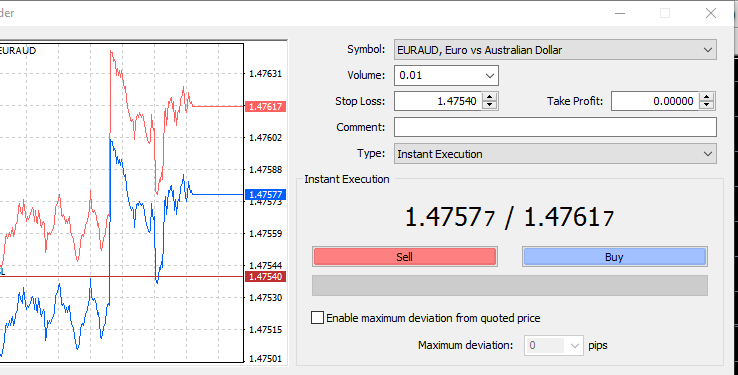Increase Stop Loss with up arrow
Viewport: 738px width, 375px height.
click(490, 97)
